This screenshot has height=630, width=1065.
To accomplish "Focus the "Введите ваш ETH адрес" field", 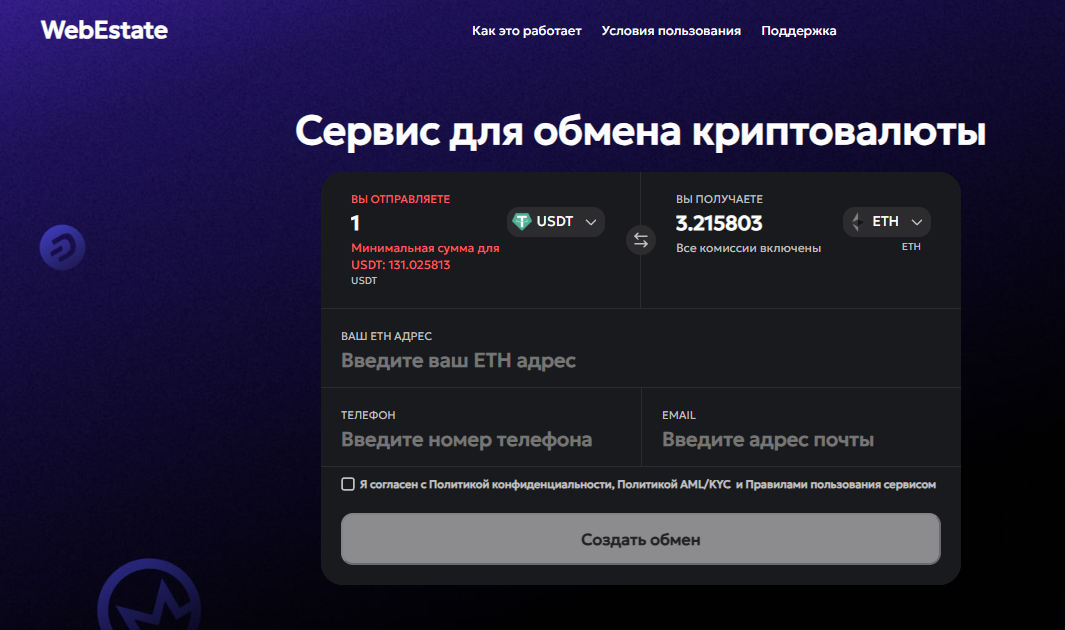I will pos(640,360).
